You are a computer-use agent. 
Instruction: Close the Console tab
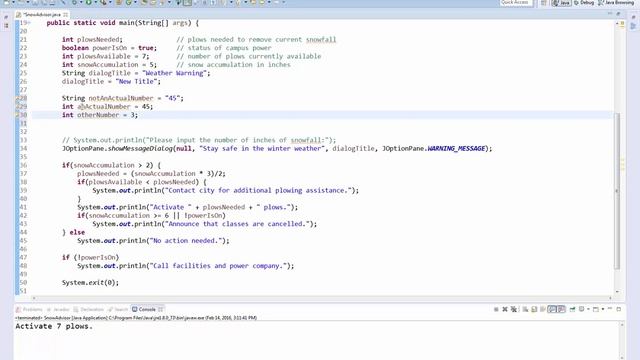(160, 309)
